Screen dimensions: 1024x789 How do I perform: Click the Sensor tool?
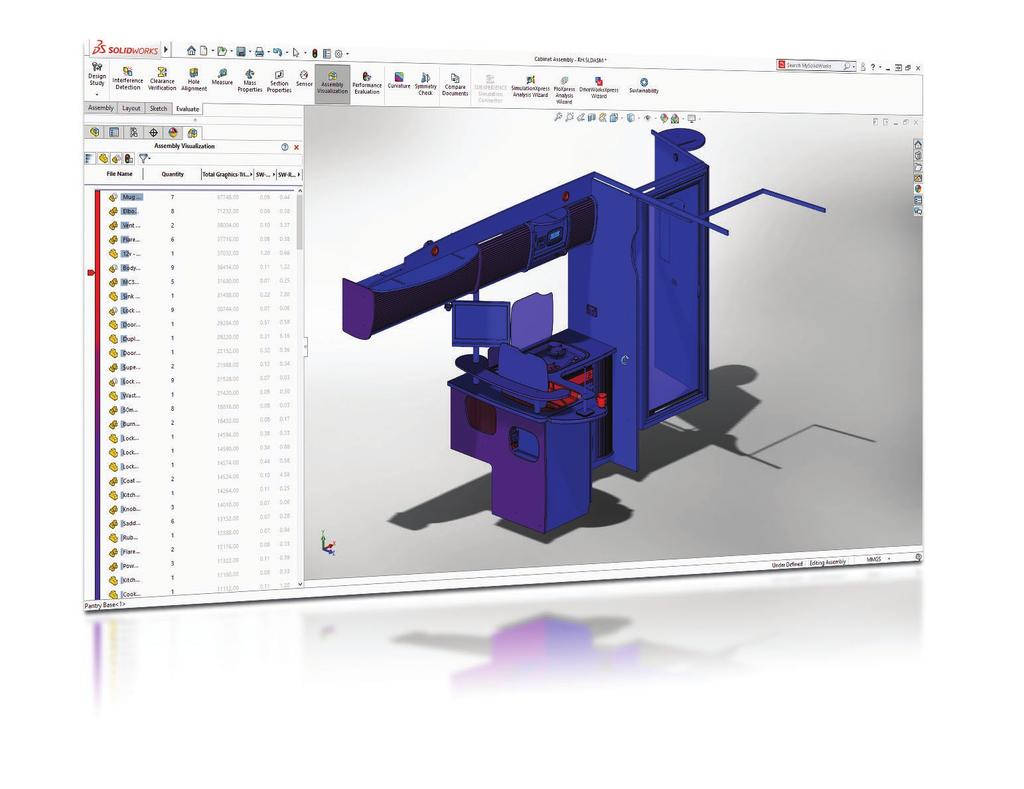(304, 79)
